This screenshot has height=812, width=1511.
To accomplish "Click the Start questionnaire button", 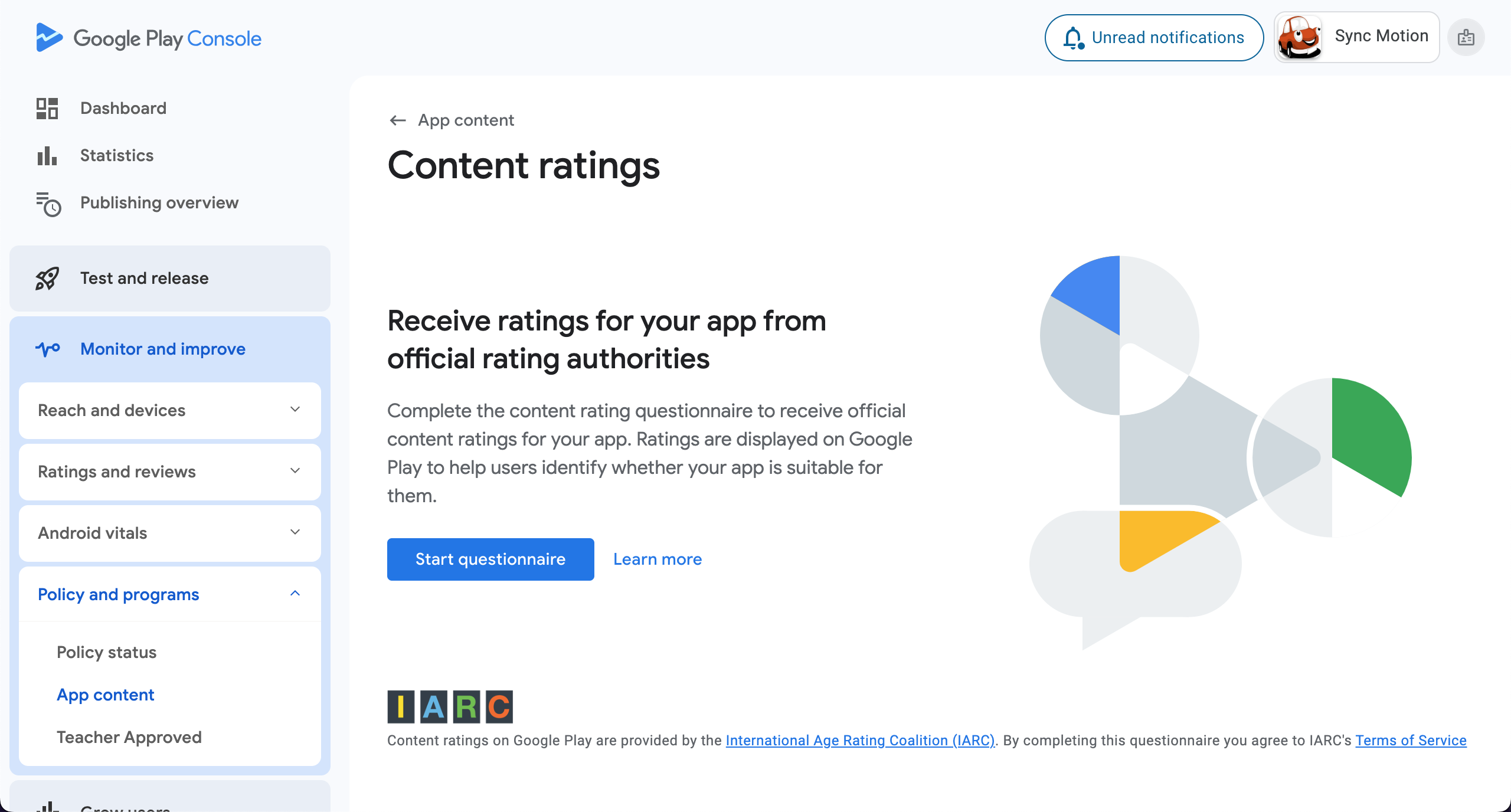I will pos(490,559).
